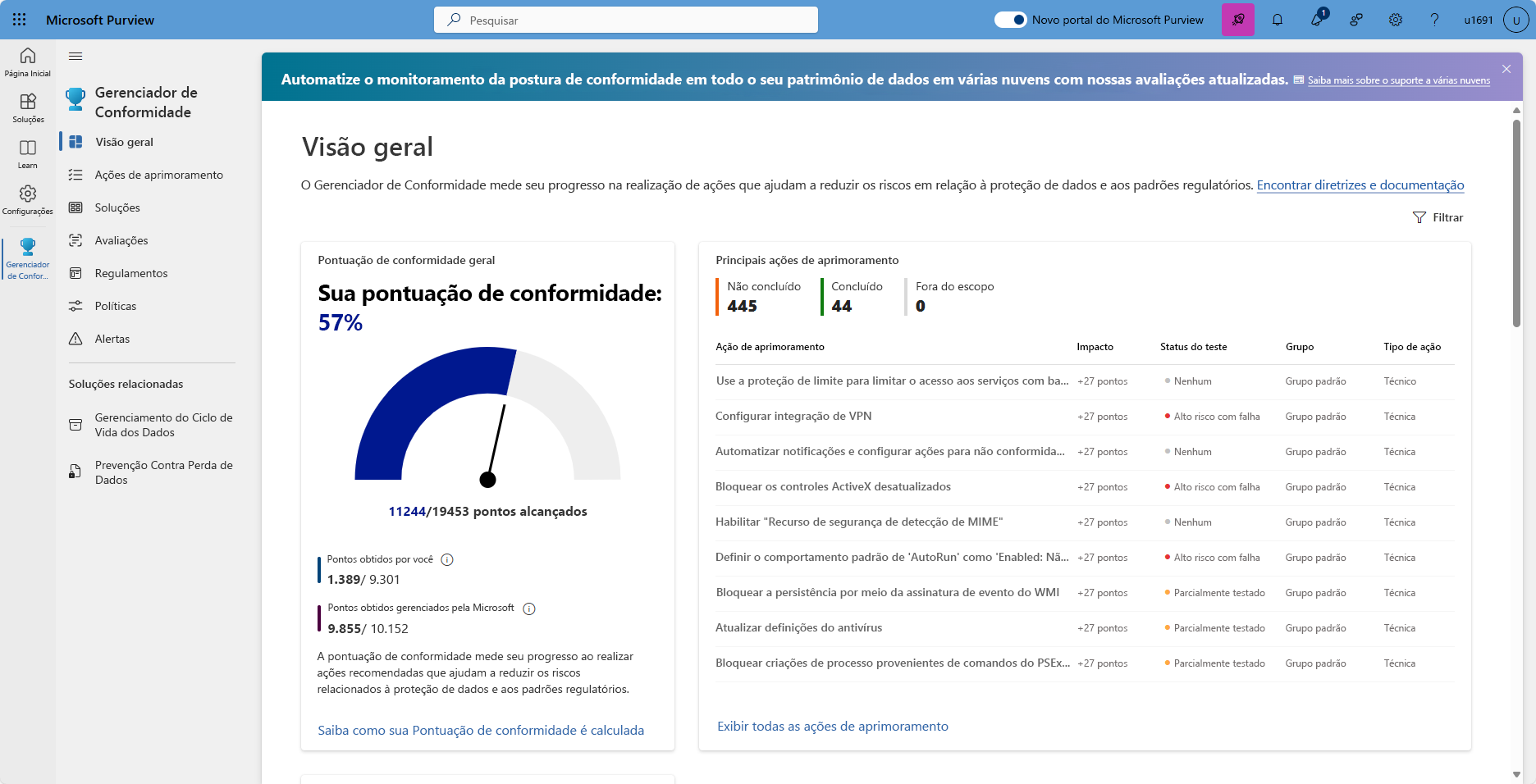The width and height of the screenshot is (1536, 784).
Task: Open the Atualizar definições do antivírus action
Action: coord(798,628)
